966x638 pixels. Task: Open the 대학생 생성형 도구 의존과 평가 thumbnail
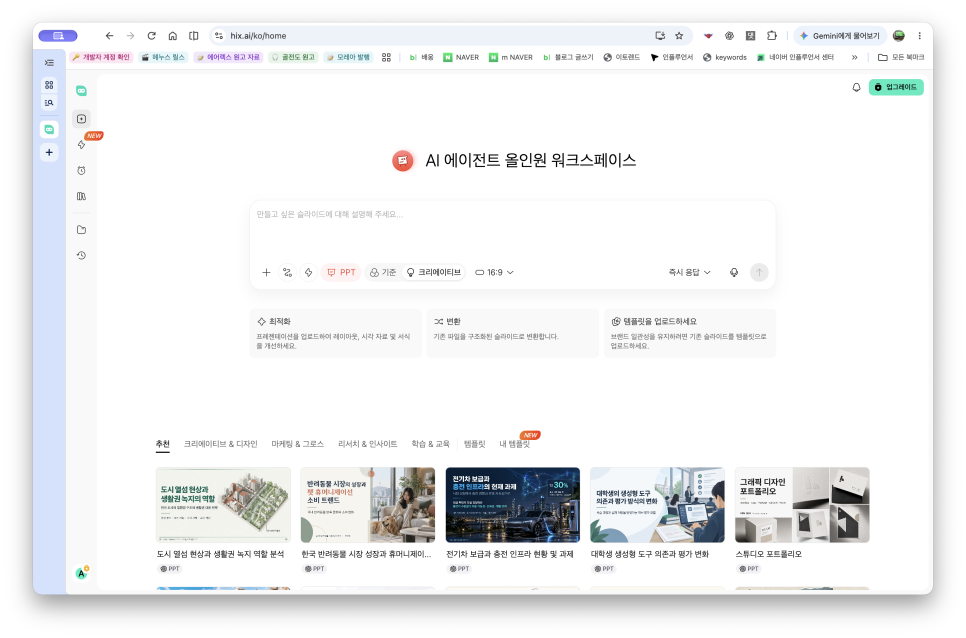pos(657,505)
